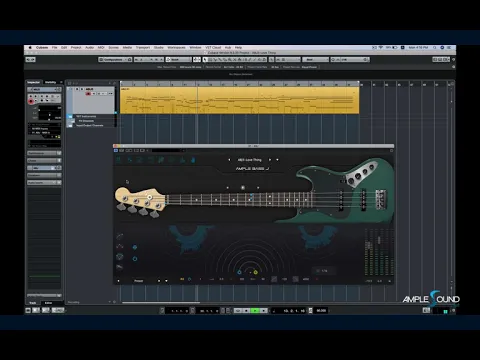Select next preset in Ample Bass
Screen dimensions: 480x360
[x=270, y=160]
